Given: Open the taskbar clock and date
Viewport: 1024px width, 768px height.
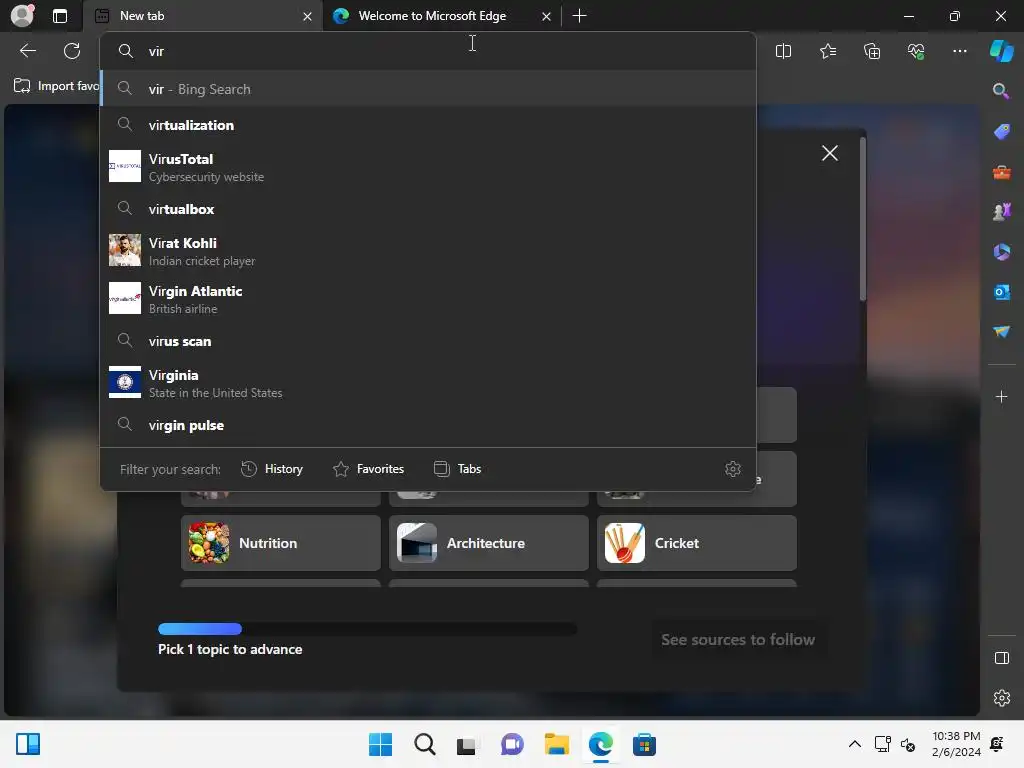Looking at the screenshot, I should coord(956,744).
